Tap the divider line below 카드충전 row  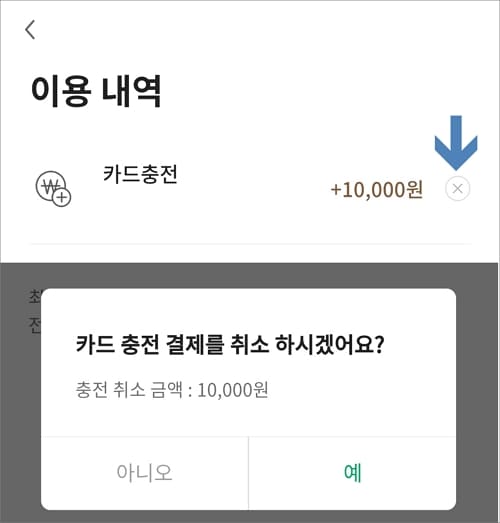click(x=251, y=244)
